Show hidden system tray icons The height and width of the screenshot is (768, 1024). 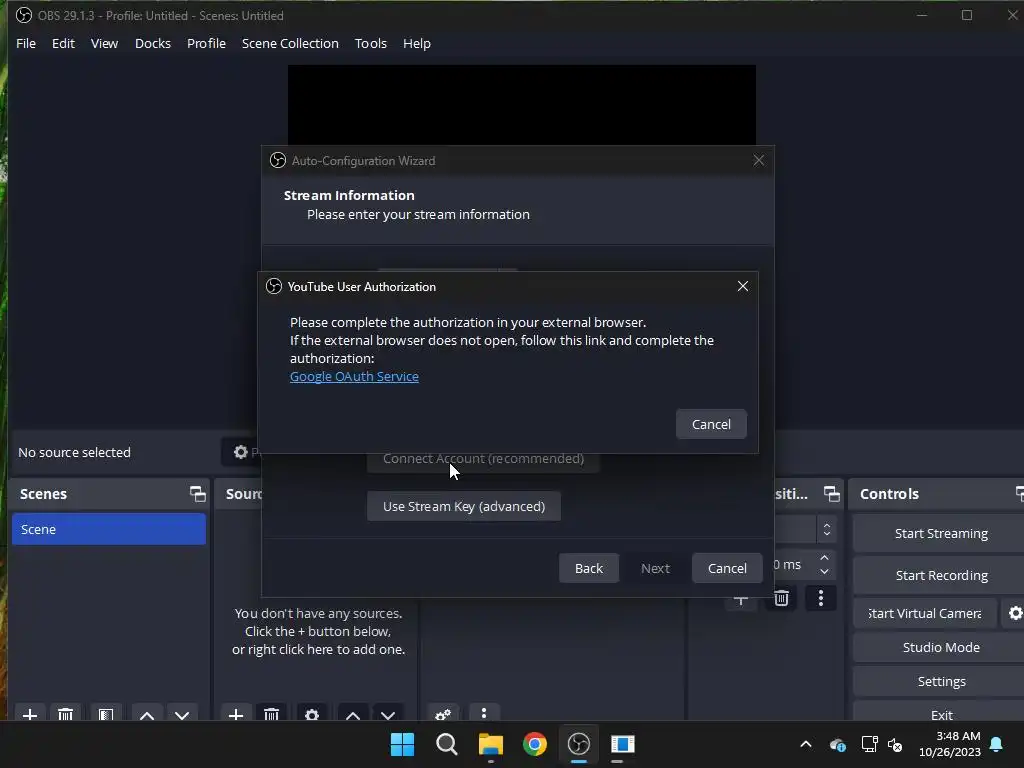point(806,744)
